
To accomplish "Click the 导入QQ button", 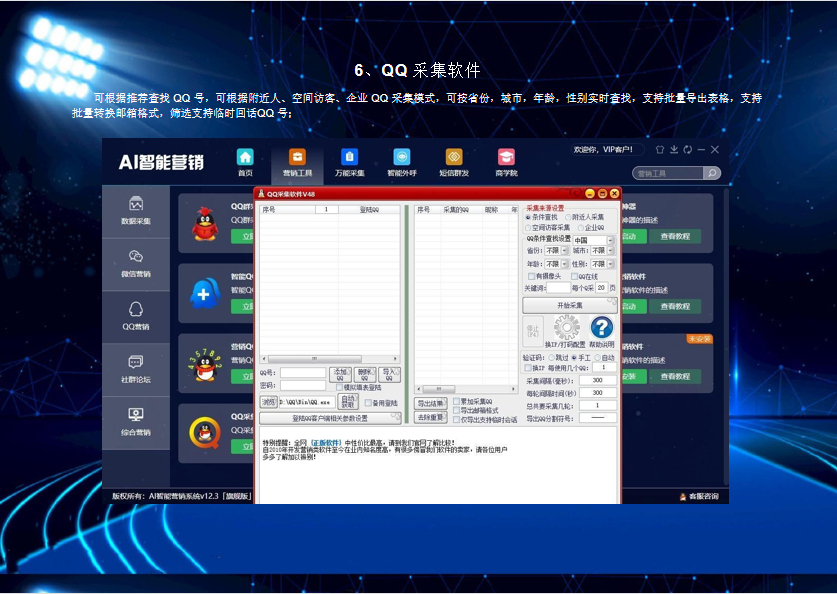I will 389,374.
